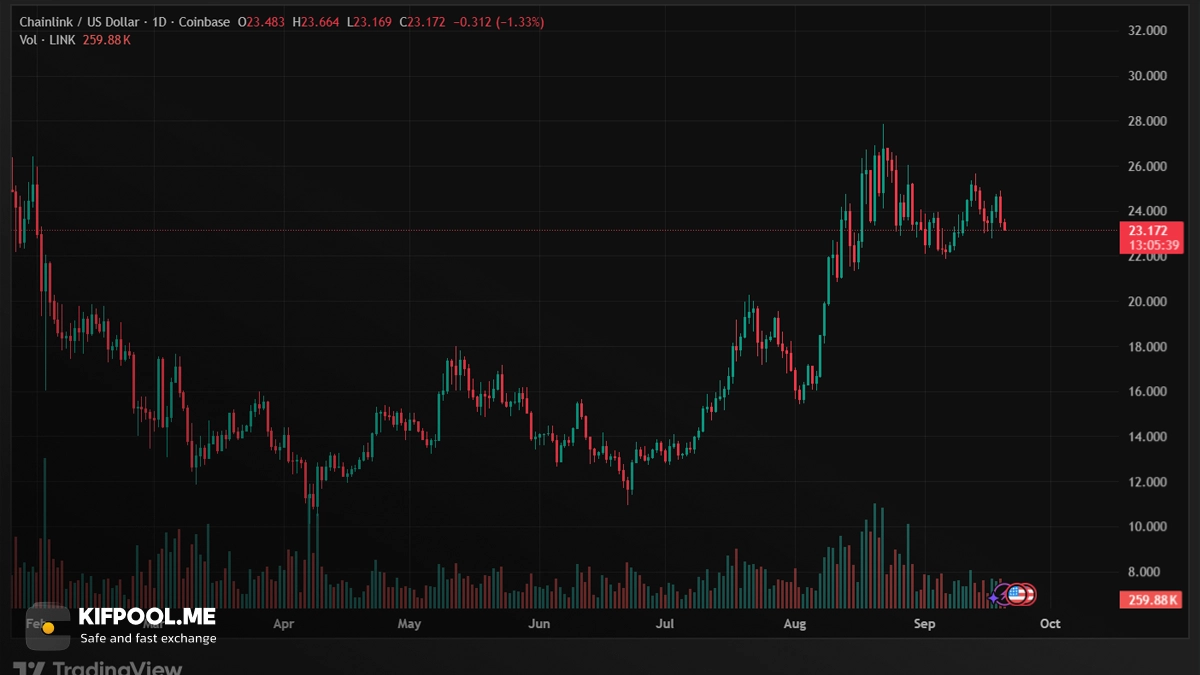Click the 20.000 price axis label
The height and width of the screenshot is (675, 1200).
(x=1147, y=302)
